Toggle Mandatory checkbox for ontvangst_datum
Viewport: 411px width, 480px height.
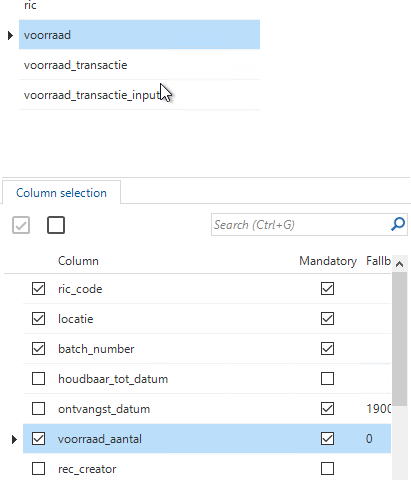click(327, 409)
